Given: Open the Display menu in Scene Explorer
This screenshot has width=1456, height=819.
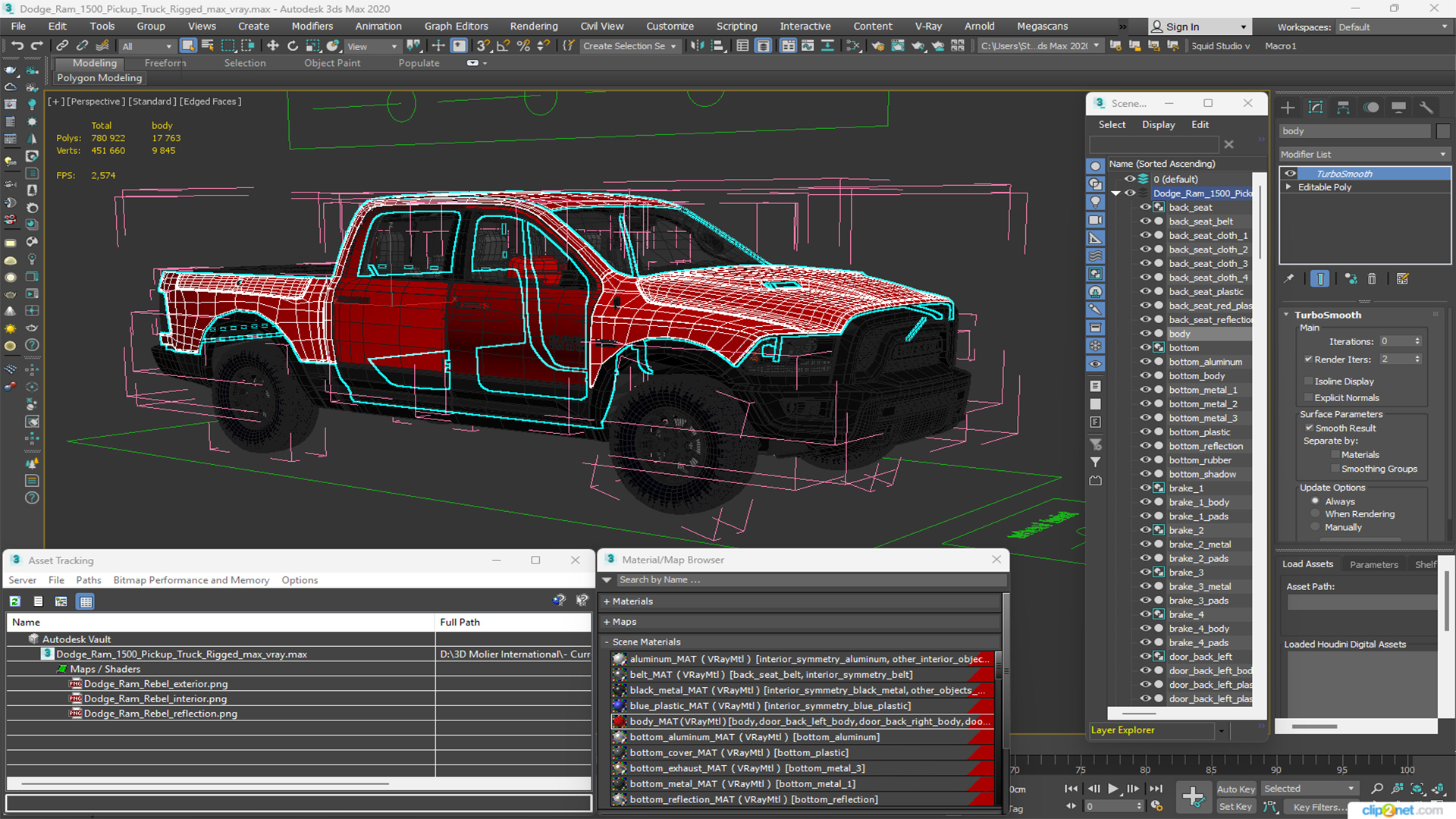Looking at the screenshot, I should tap(1158, 124).
